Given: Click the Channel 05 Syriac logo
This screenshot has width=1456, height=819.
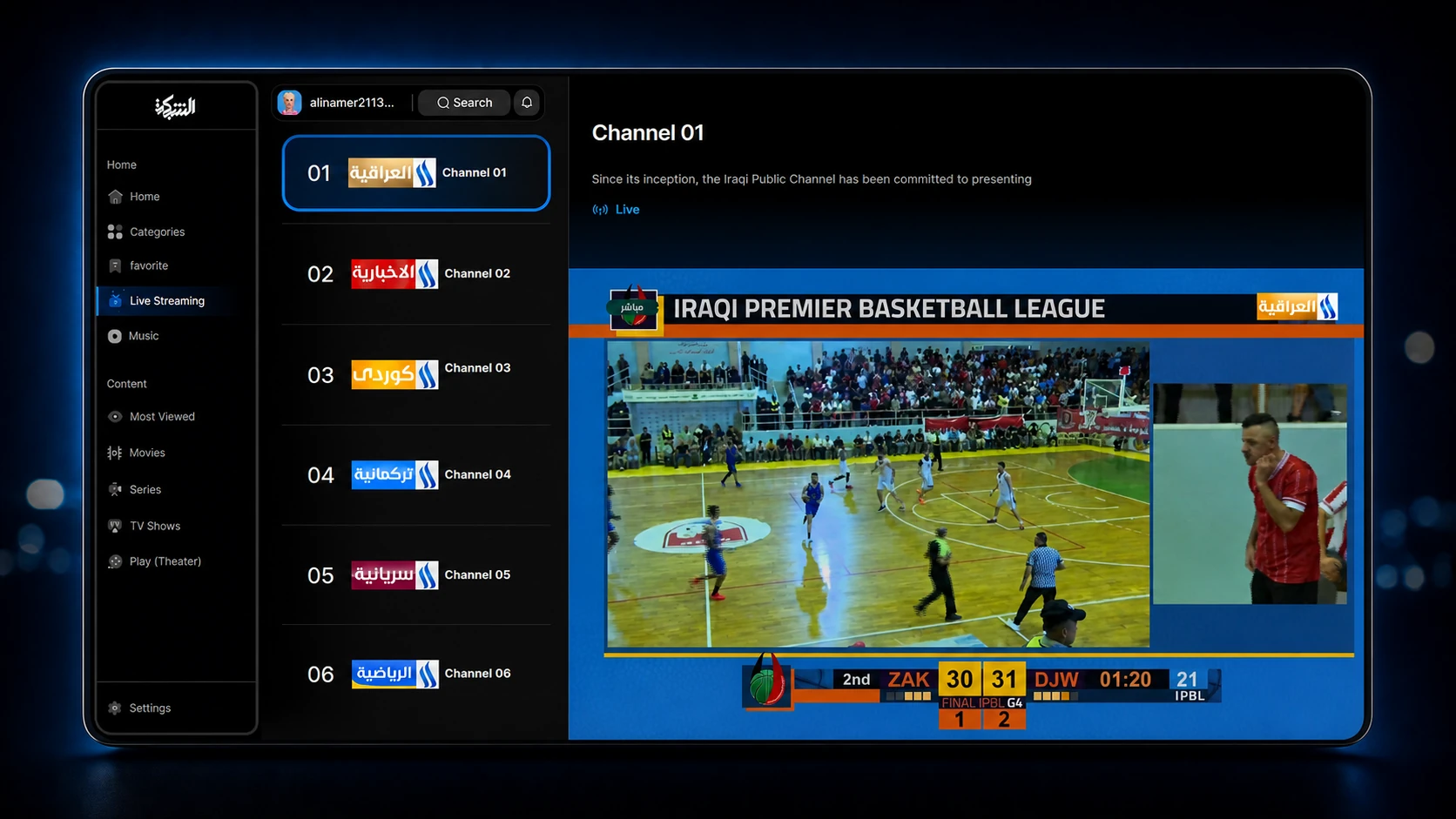Looking at the screenshot, I should point(394,574).
